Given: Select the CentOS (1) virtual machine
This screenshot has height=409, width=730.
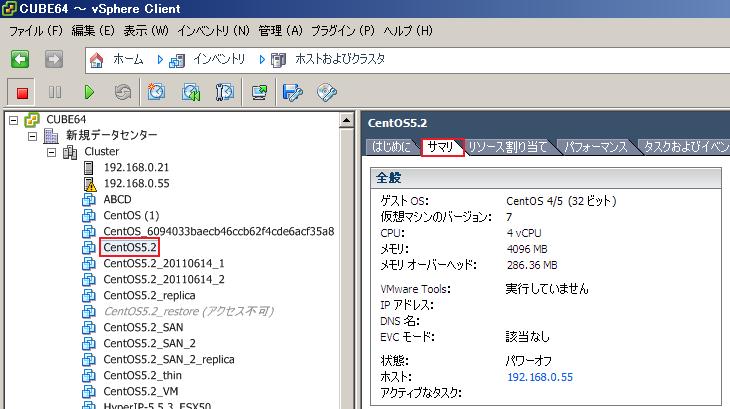Looking at the screenshot, I should point(131,215).
